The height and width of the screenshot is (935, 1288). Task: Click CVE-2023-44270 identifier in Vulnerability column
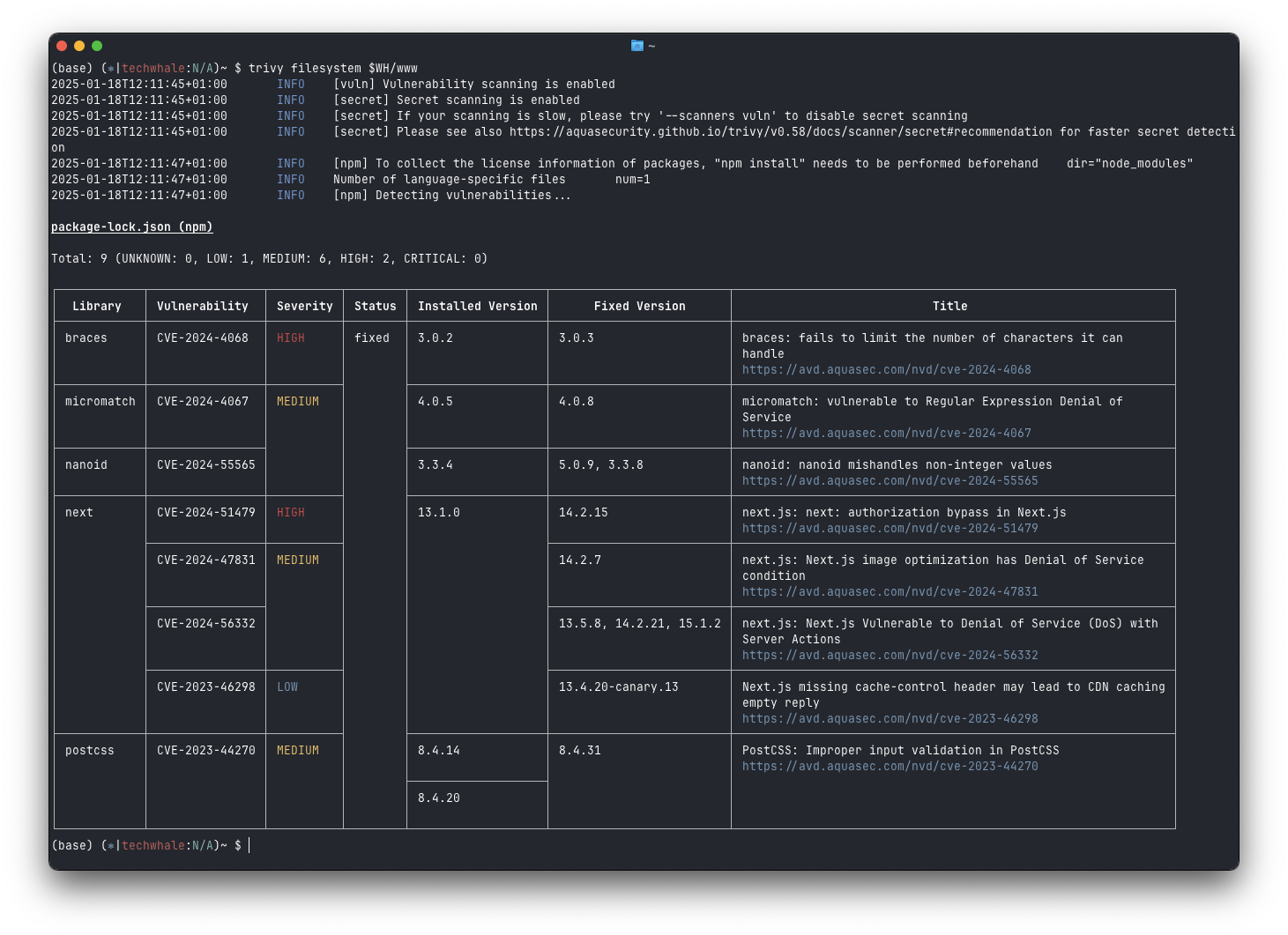click(x=206, y=751)
